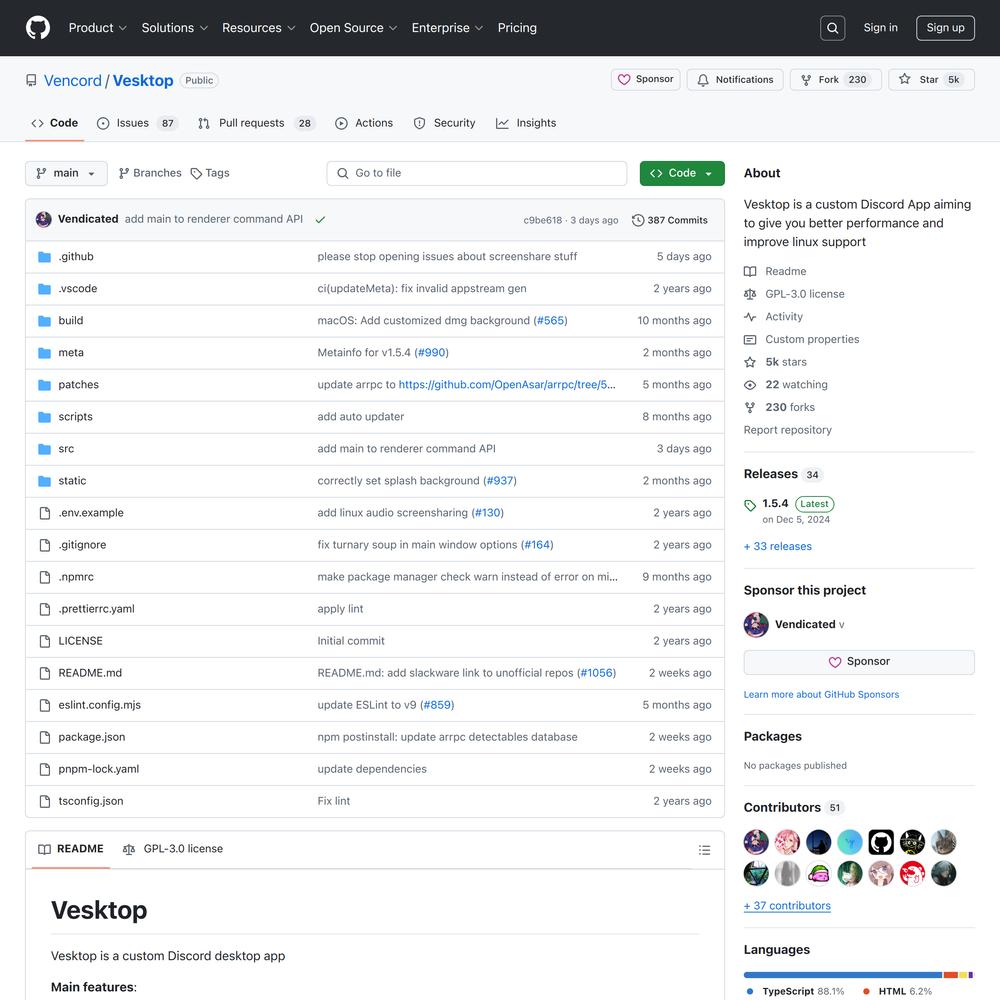Open the 5k stars link
This screenshot has height=1000, width=1000.
(775, 362)
